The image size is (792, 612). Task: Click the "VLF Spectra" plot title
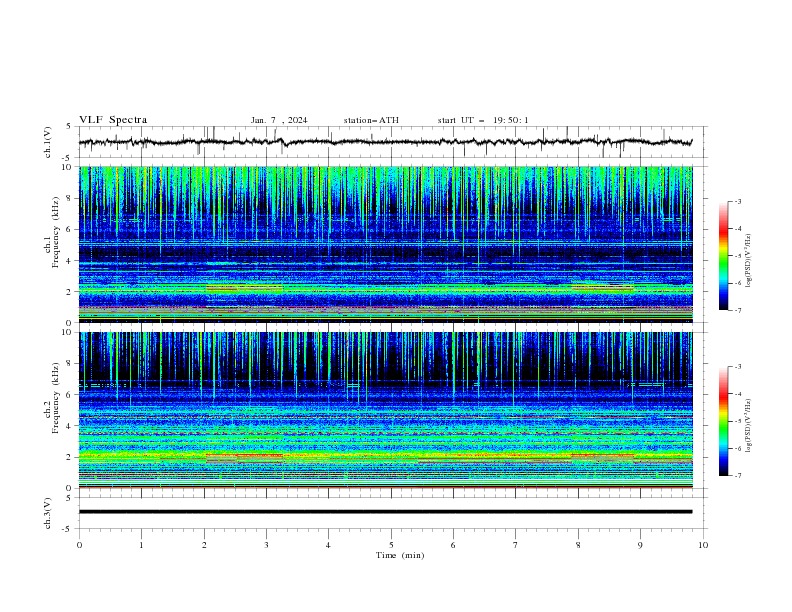(113, 120)
